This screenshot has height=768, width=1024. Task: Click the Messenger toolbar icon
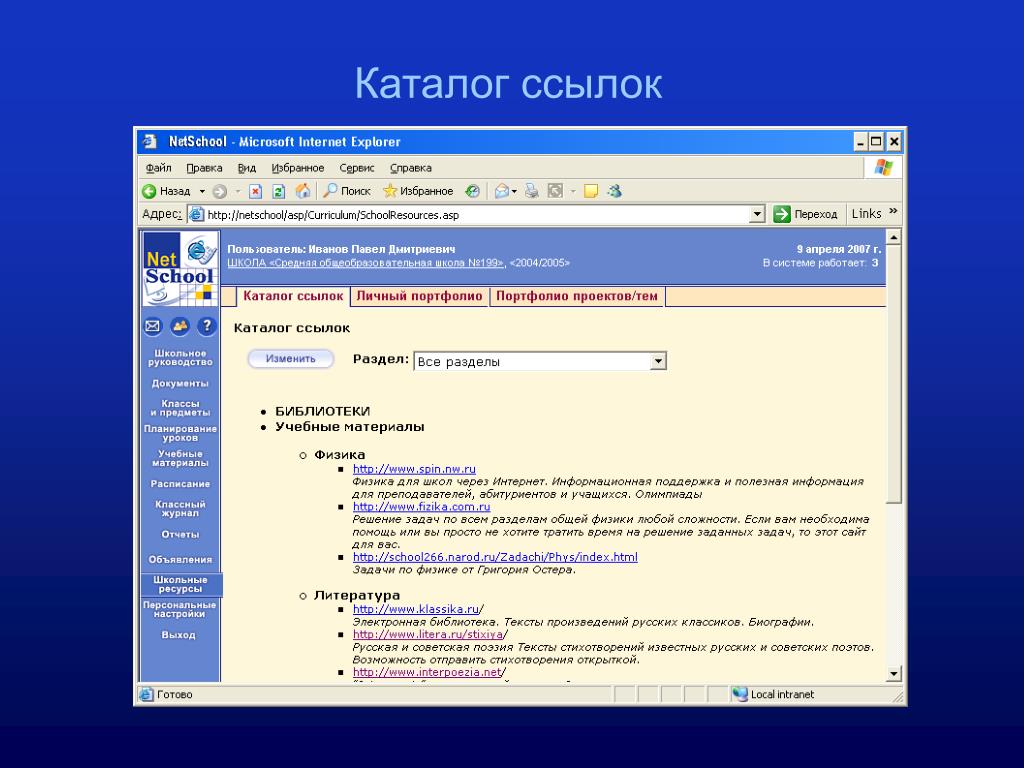614,191
